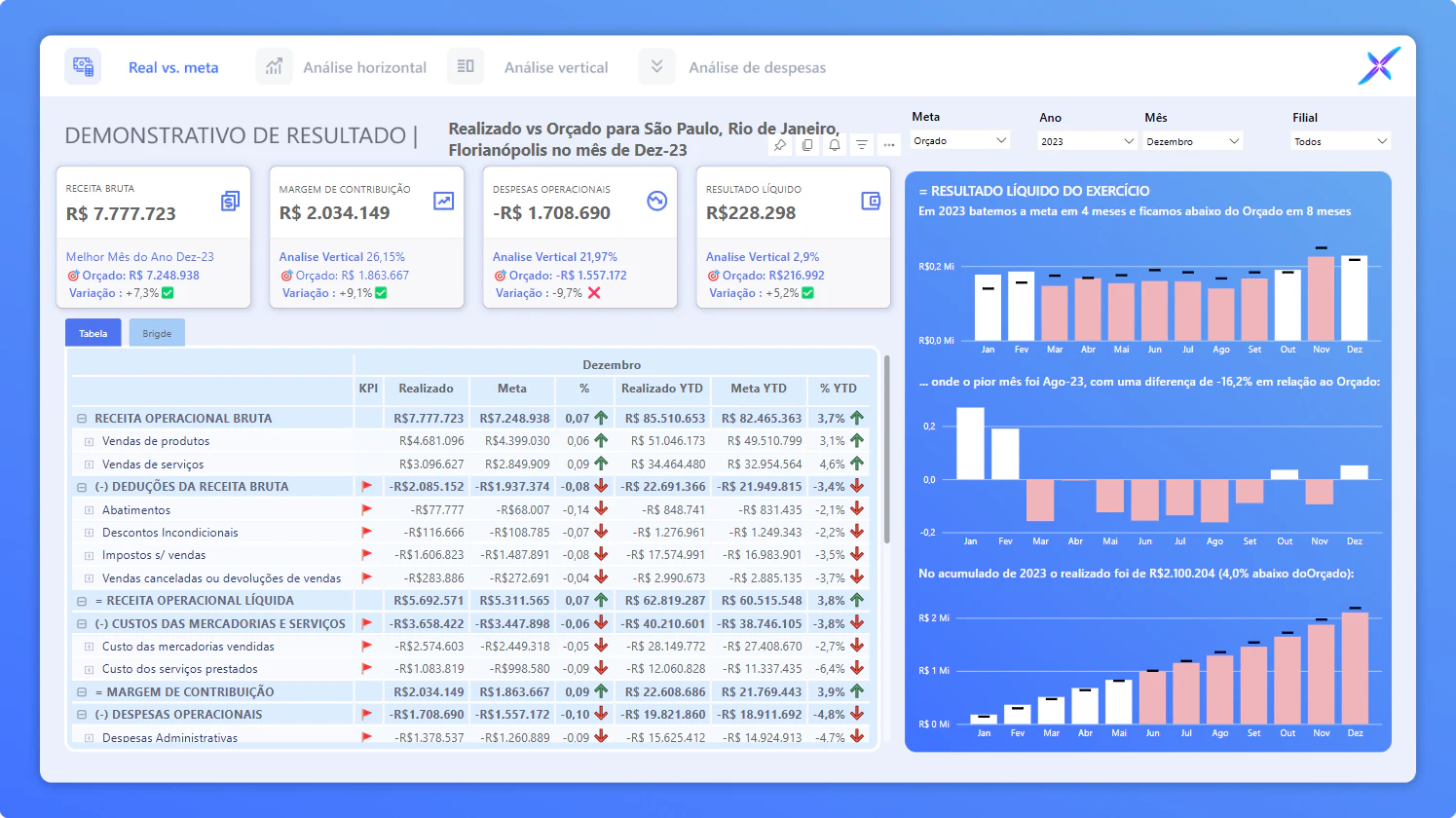This screenshot has height=818, width=1456.
Task: Click the Análise horizontal chart icon
Action: (274, 66)
